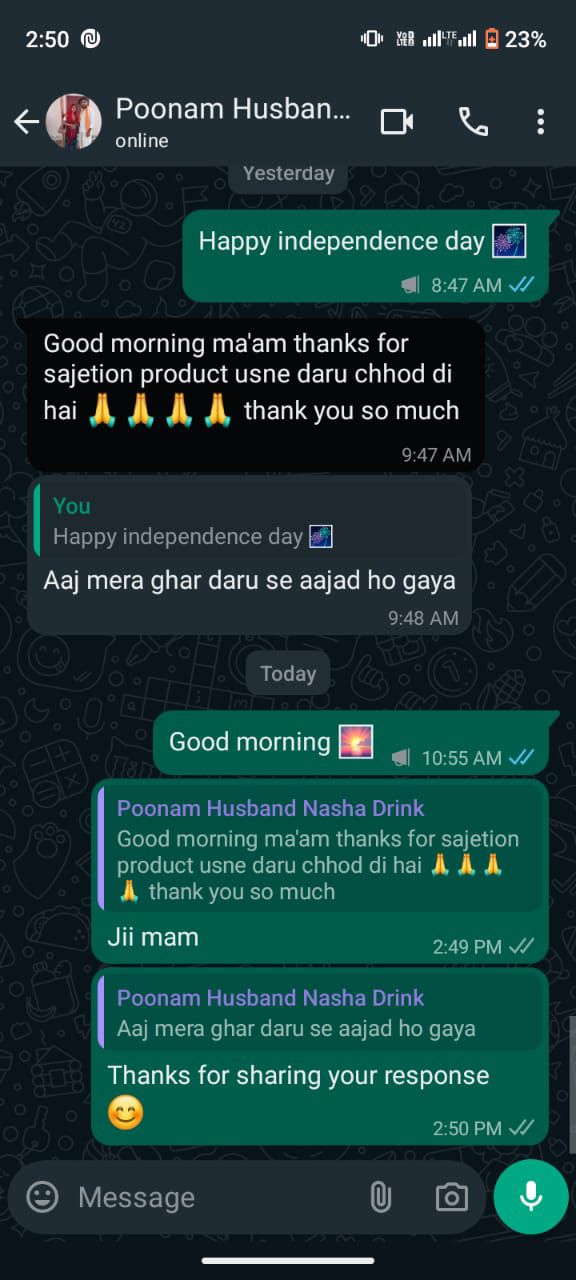Open contact profile picture thumbnail
Screen dimensions: 576x1280
75,122
